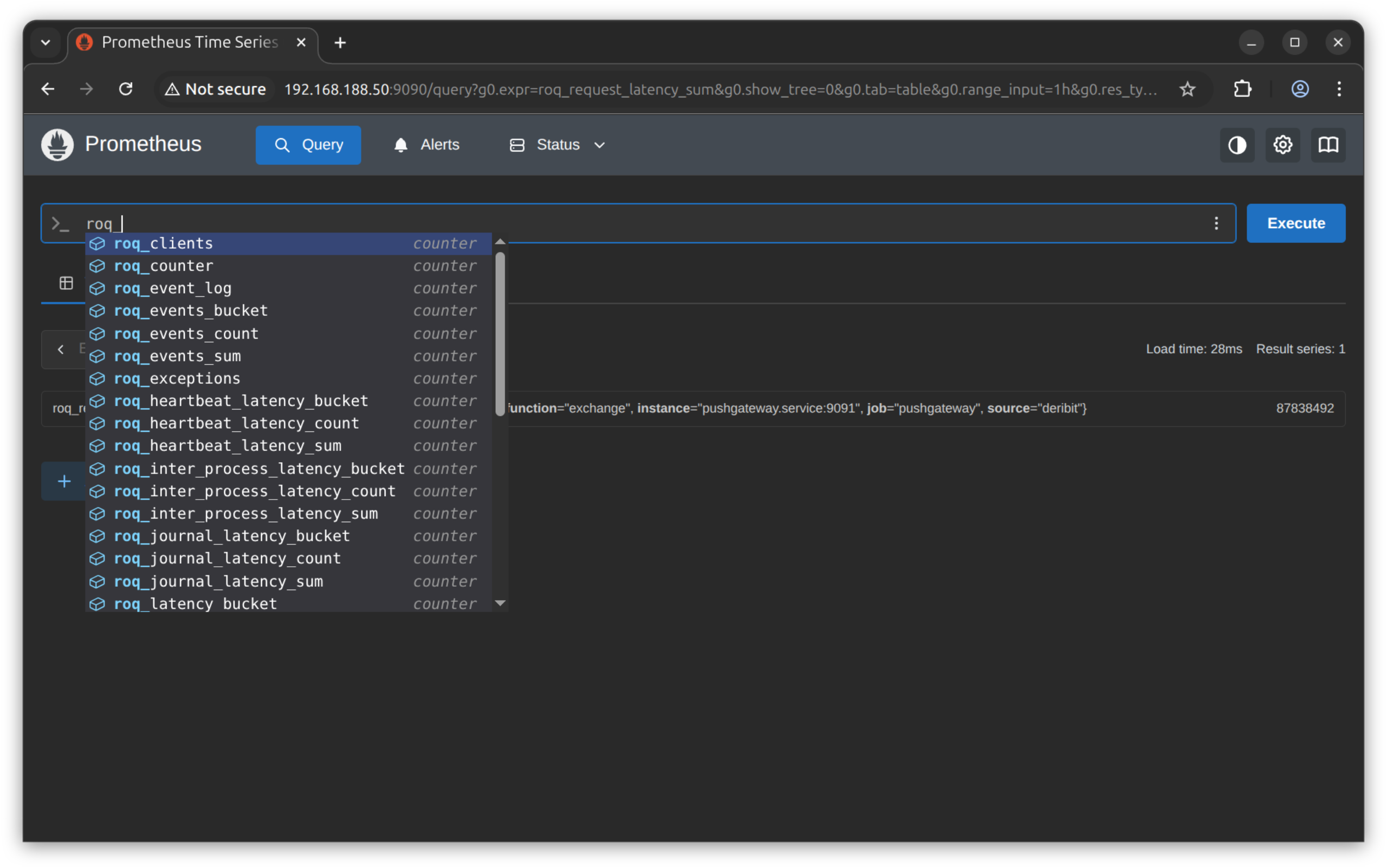1387x868 pixels.
Task: Click the autocomplete scrollbar up arrow
Action: [x=500, y=242]
